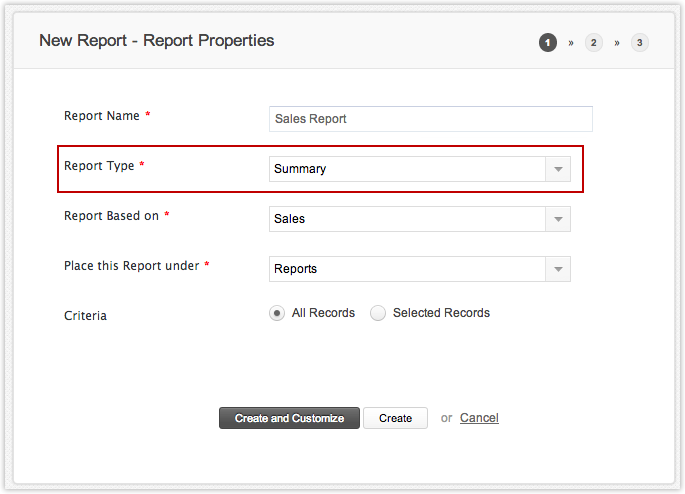
Task: Click the Cancel link
Action: pos(479,418)
